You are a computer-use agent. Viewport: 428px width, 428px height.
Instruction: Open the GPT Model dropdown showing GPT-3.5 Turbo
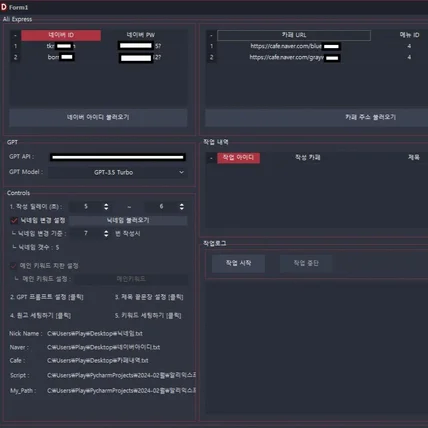[x=117, y=172]
